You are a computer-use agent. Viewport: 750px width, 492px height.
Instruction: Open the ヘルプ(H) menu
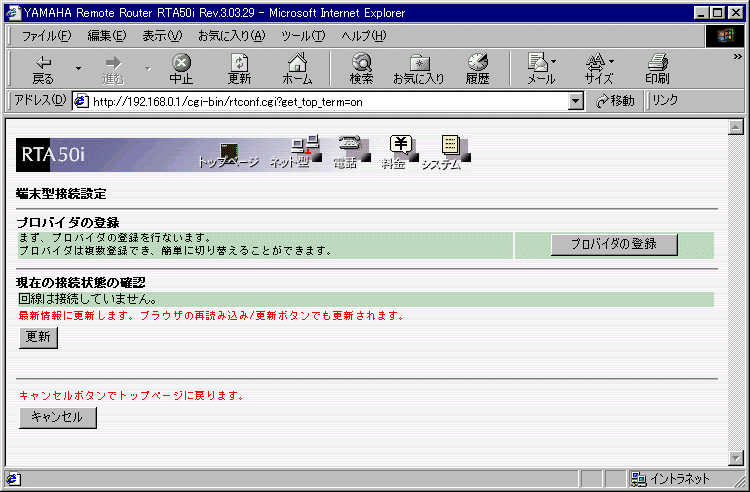pyautogui.click(x=364, y=36)
